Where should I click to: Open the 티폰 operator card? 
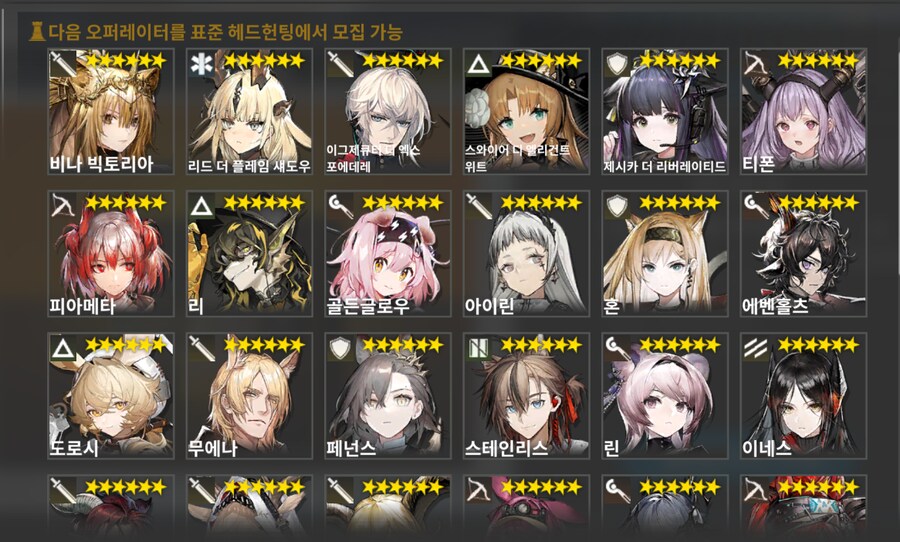pos(804,111)
